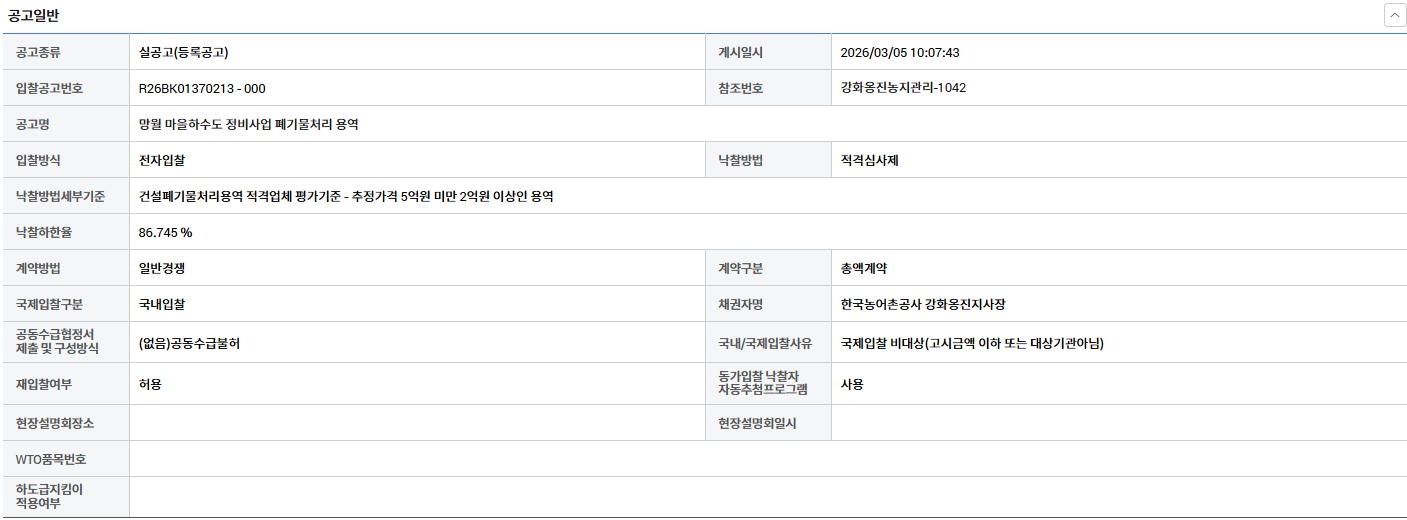
Task: Click the 86.745 % lower limit rate value
Action: (165, 232)
